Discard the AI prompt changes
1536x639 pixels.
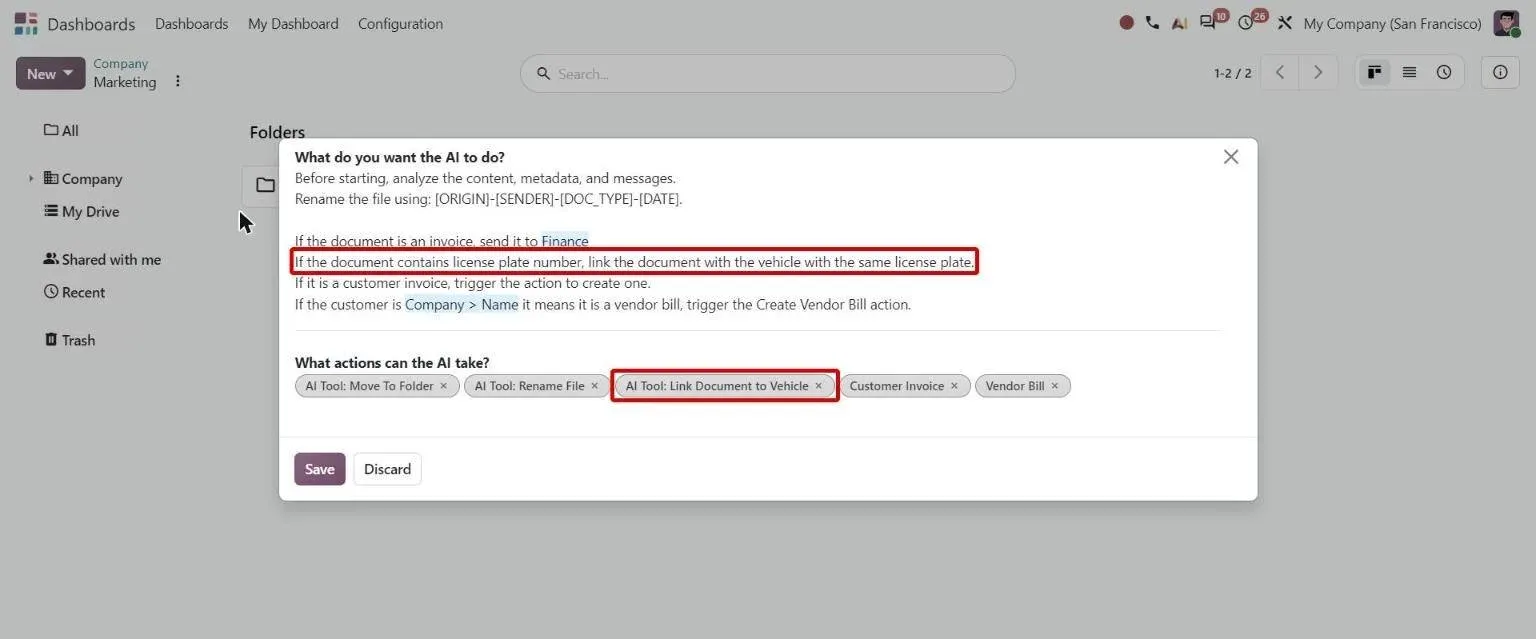pos(387,469)
